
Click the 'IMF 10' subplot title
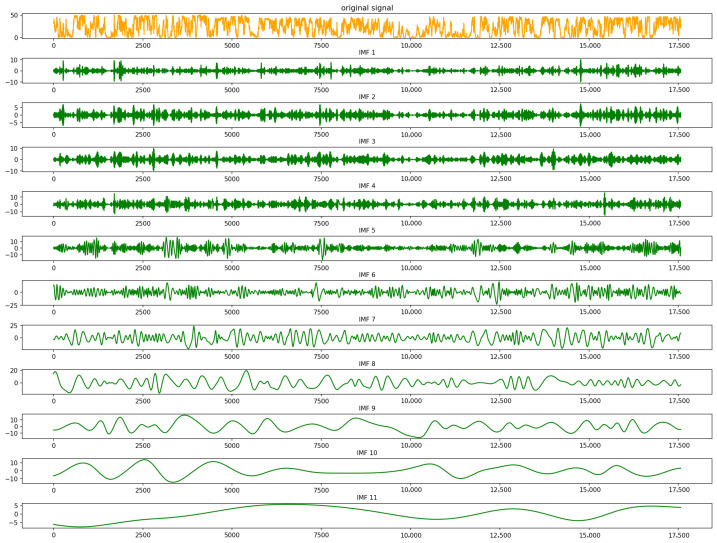click(367, 452)
